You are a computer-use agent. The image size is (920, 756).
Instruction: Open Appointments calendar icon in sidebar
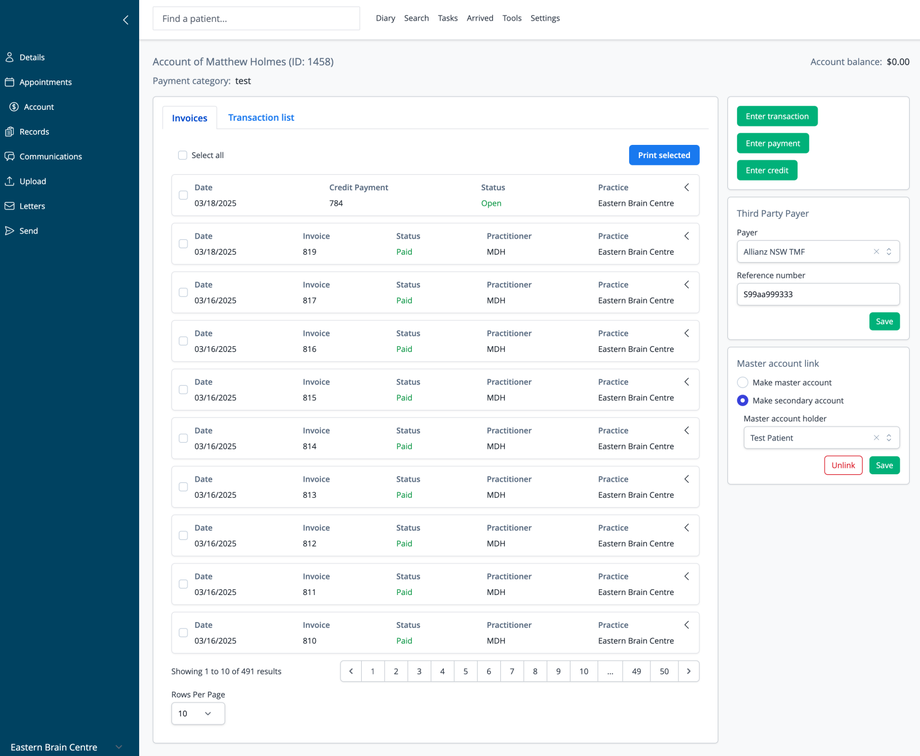10,82
